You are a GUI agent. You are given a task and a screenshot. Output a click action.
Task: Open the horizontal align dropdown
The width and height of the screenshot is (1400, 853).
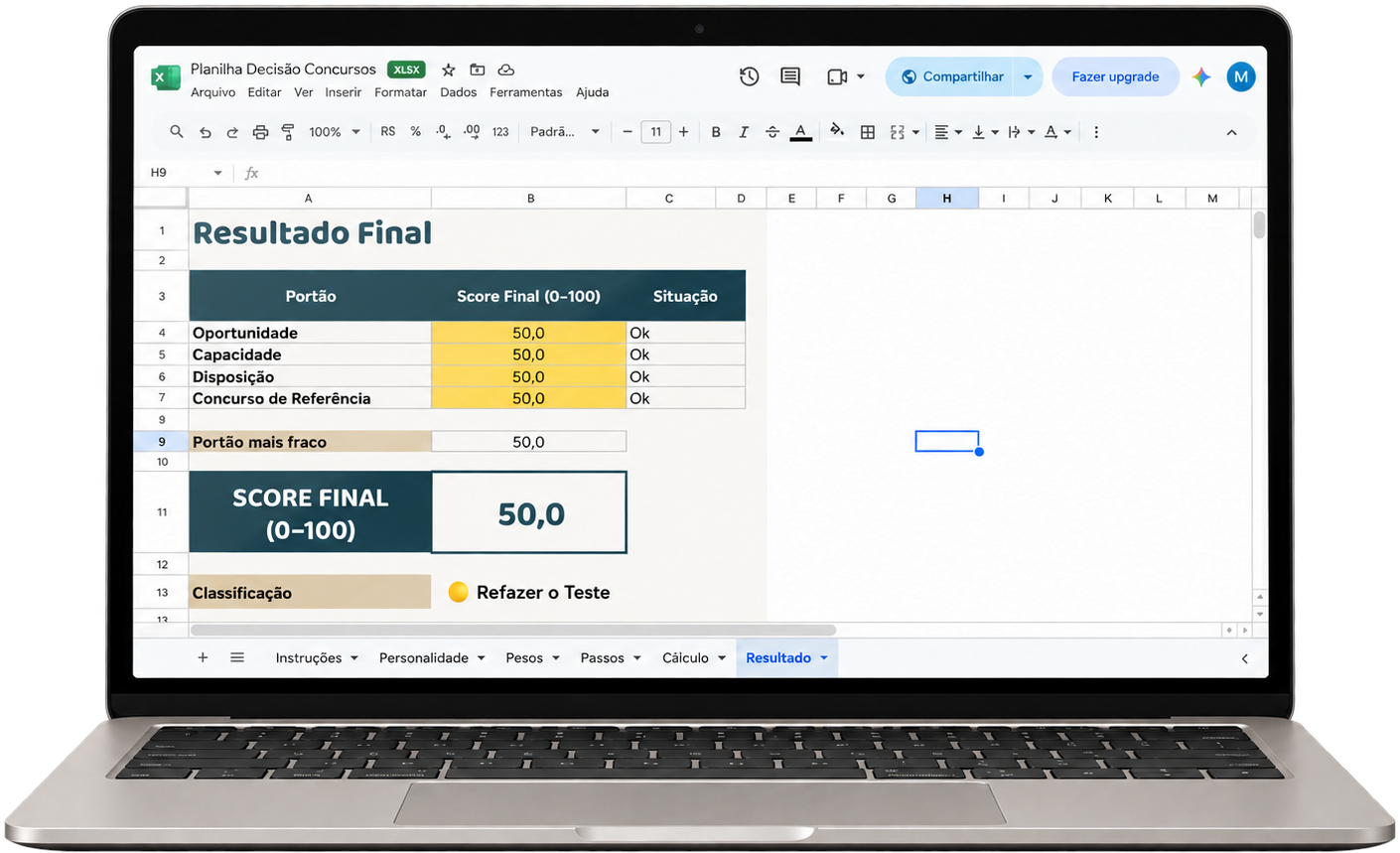click(948, 132)
